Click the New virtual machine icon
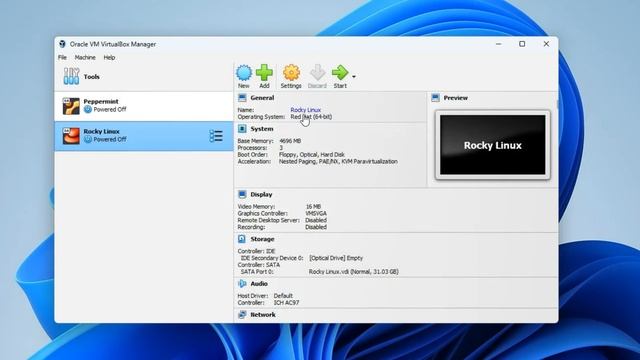Image resolution: width=640 pixels, height=360 pixels. click(244, 73)
